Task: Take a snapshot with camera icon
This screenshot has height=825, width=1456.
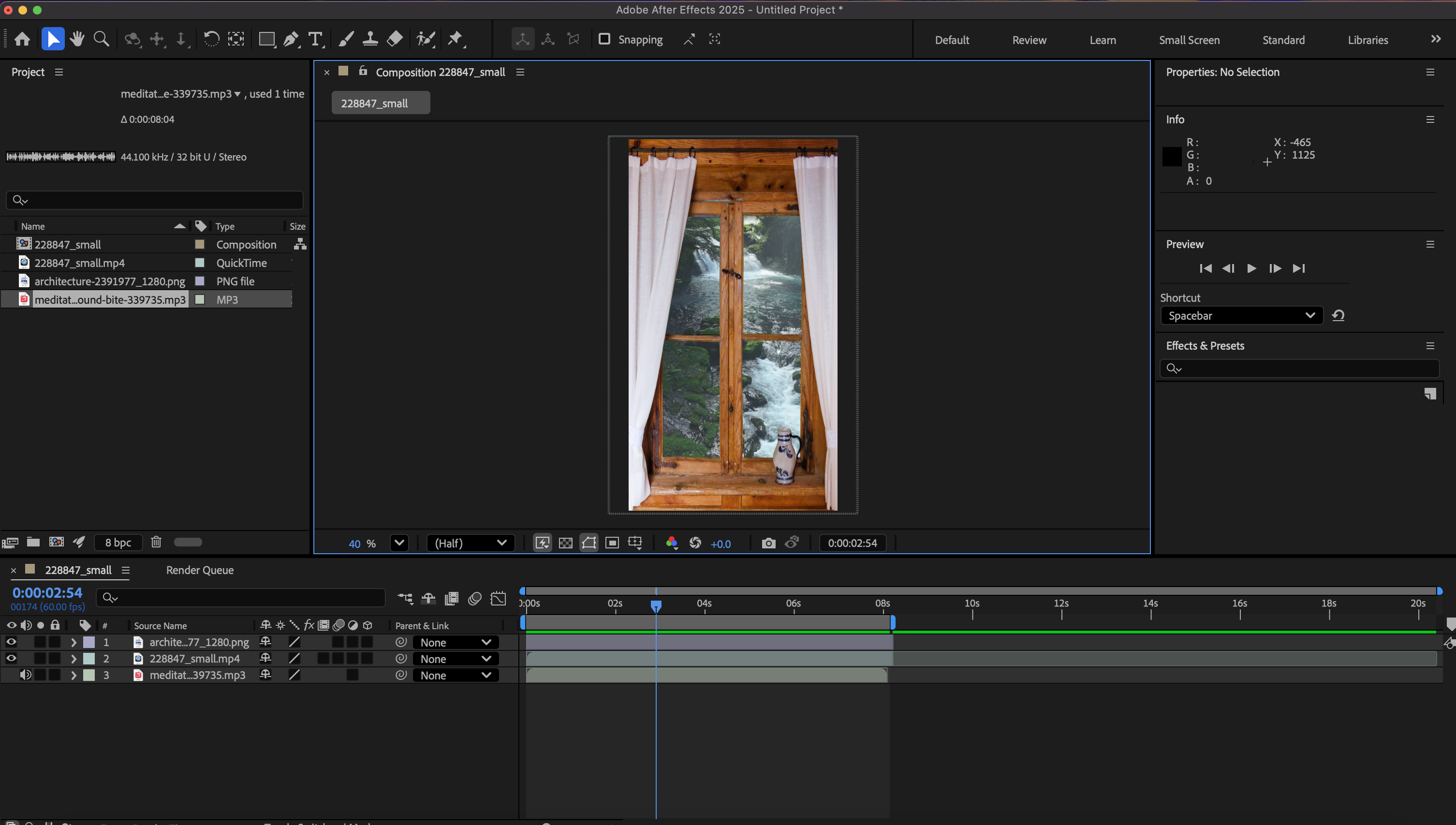Action: click(768, 543)
